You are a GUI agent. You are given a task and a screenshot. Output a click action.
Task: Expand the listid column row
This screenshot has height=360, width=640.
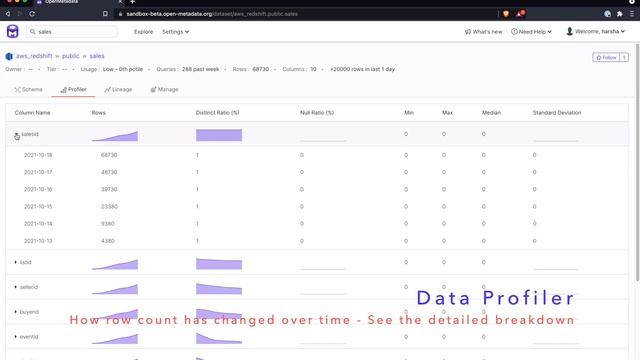pos(16,262)
